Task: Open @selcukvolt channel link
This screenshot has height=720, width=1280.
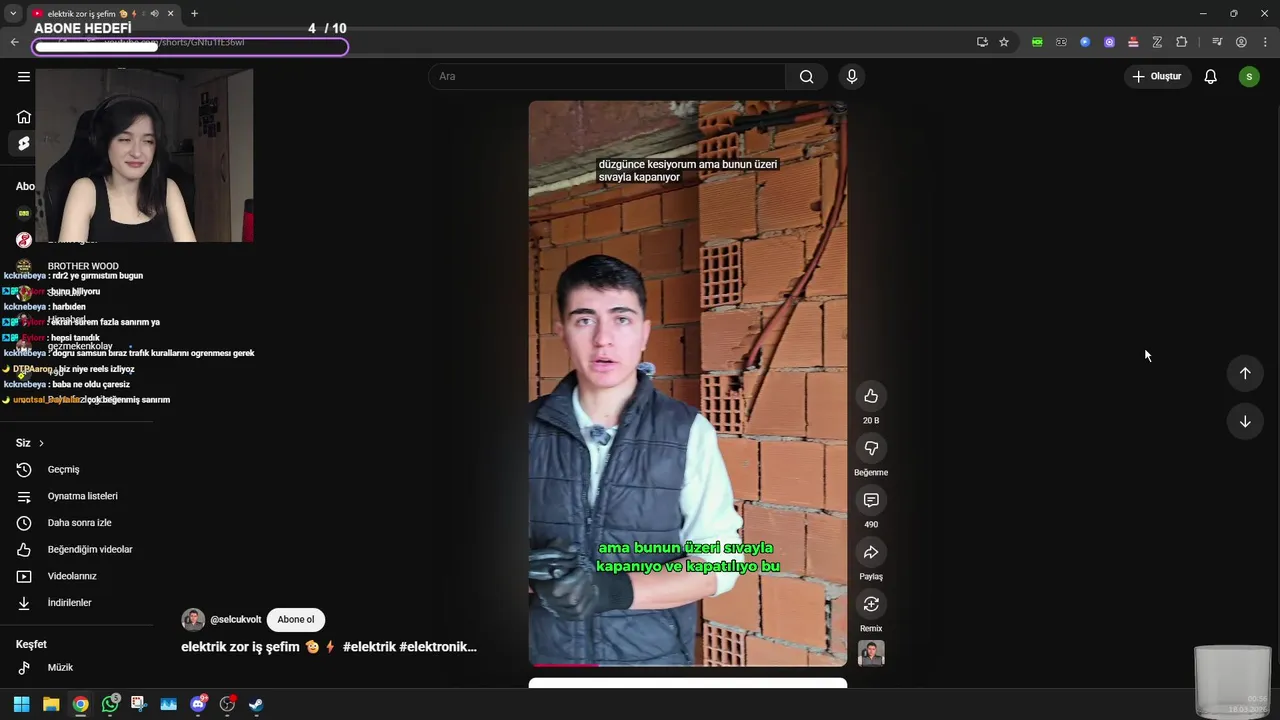Action: click(x=236, y=620)
